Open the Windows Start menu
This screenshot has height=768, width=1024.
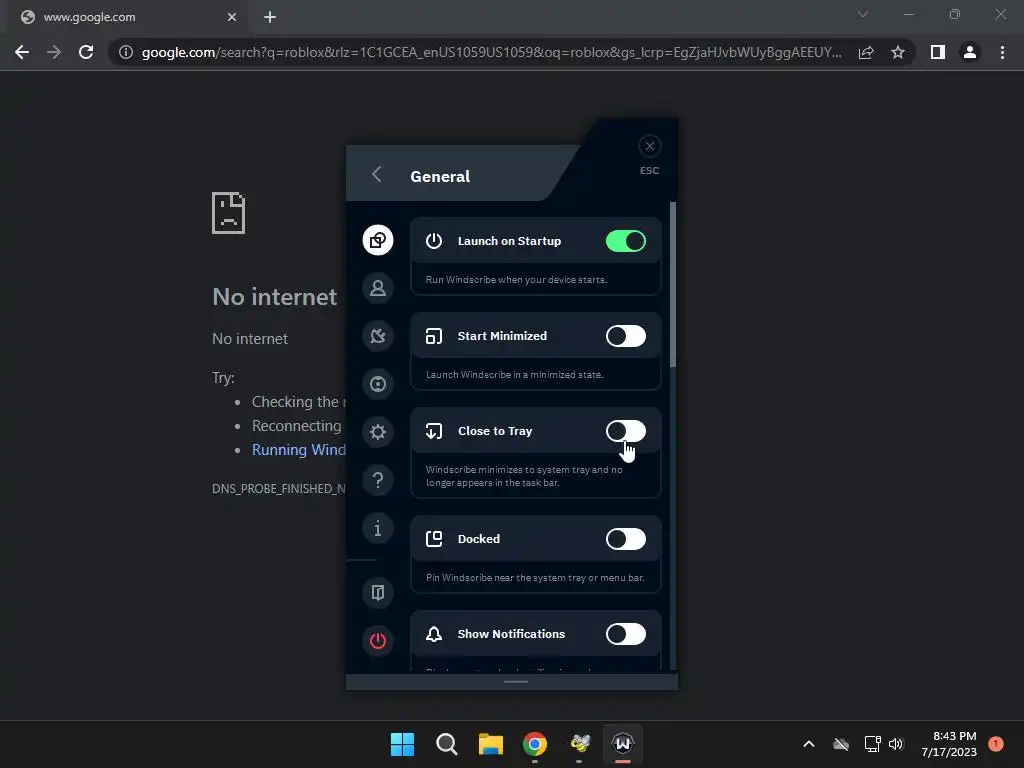402,744
